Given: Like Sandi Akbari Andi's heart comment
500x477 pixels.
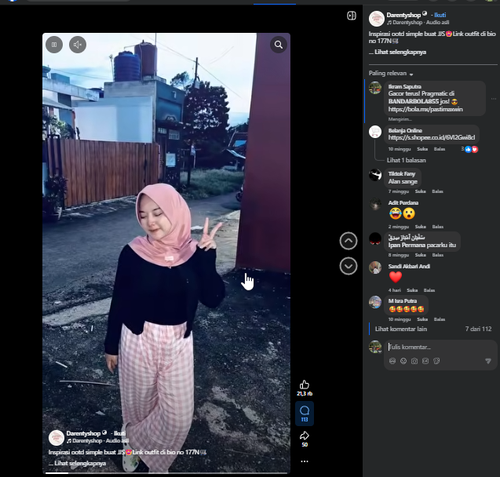Looking at the screenshot, I should [412, 290].
